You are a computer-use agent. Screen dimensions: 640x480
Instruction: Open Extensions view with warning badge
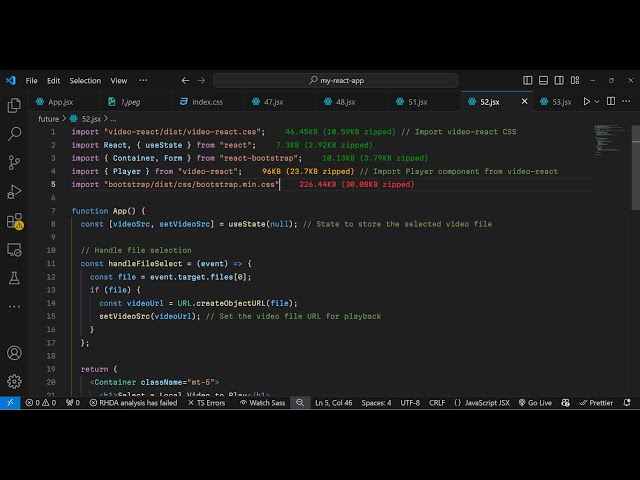[14, 221]
